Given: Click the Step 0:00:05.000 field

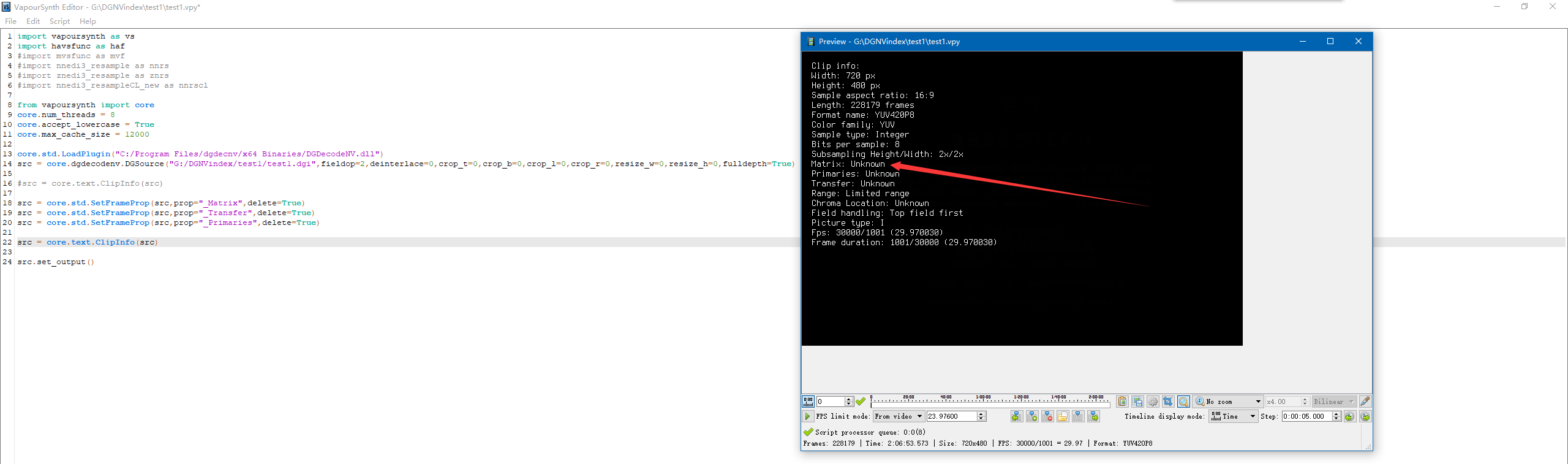Looking at the screenshot, I should (x=1306, y=416).
